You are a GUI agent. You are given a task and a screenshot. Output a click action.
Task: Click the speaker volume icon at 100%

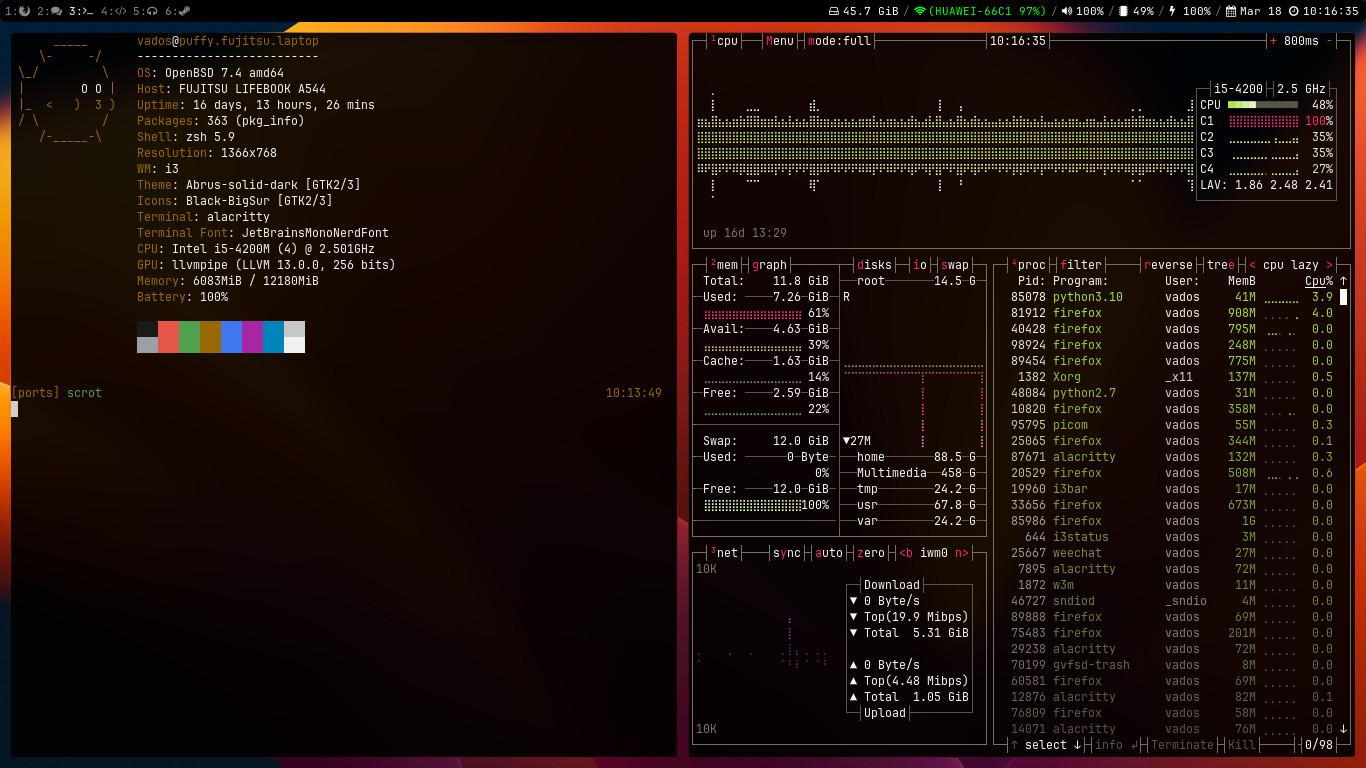(1067, 11)
